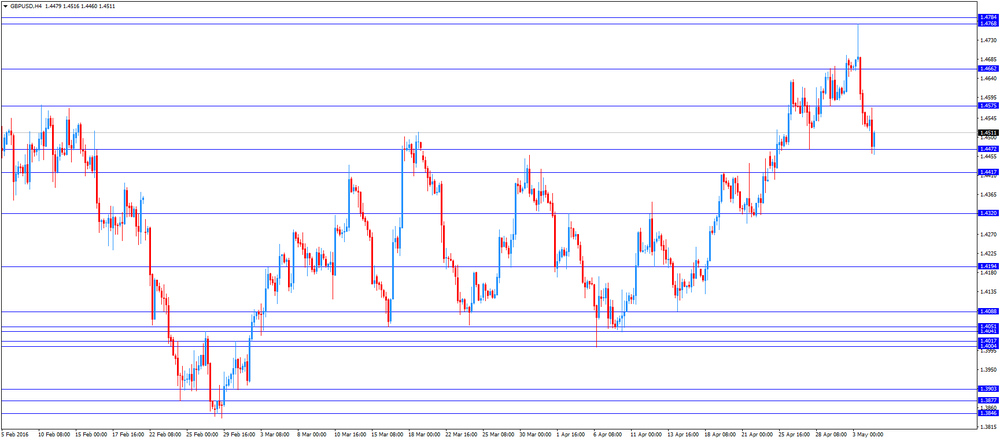This screenshot has height=441, width=1000.
Task: Select the 1.4662 horizontal line price label
Action: (988, 68)
